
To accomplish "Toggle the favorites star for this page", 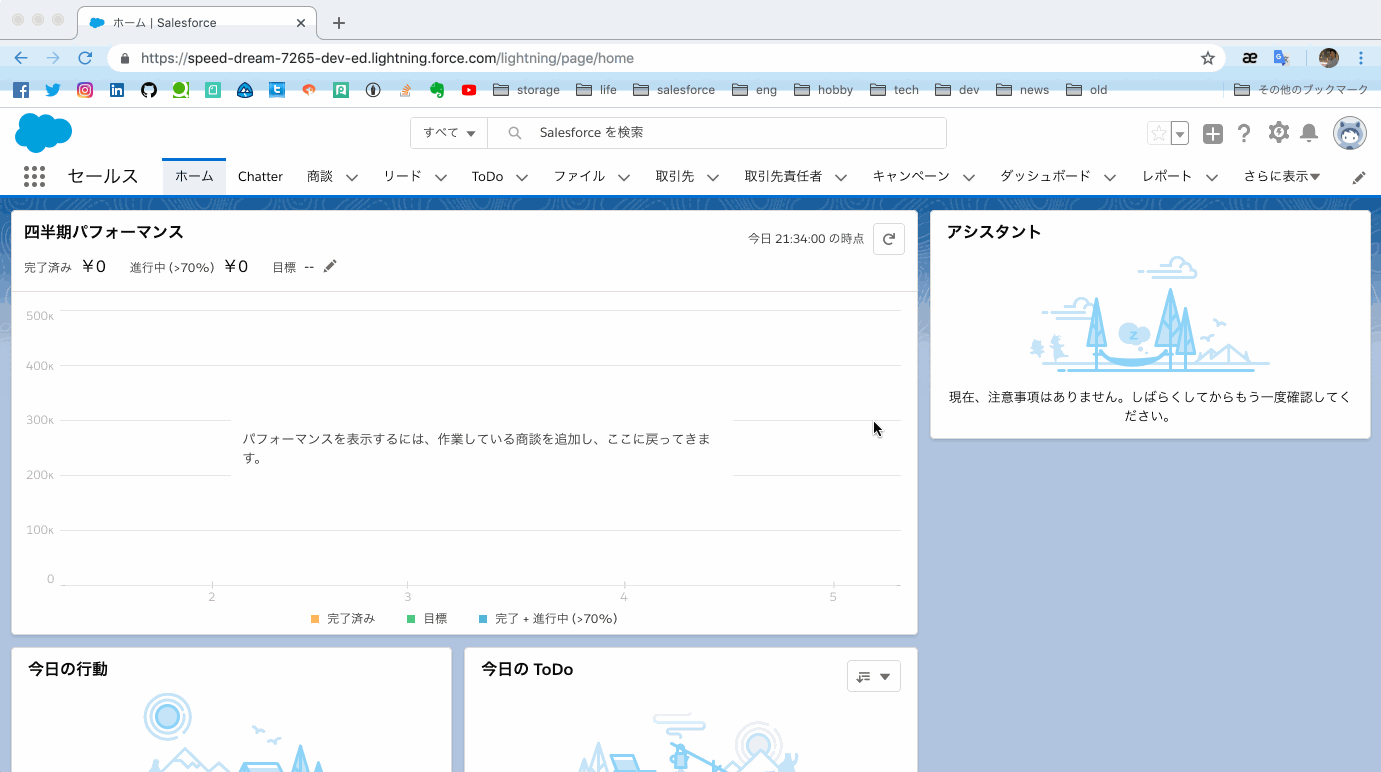I will click(1158, 133).
